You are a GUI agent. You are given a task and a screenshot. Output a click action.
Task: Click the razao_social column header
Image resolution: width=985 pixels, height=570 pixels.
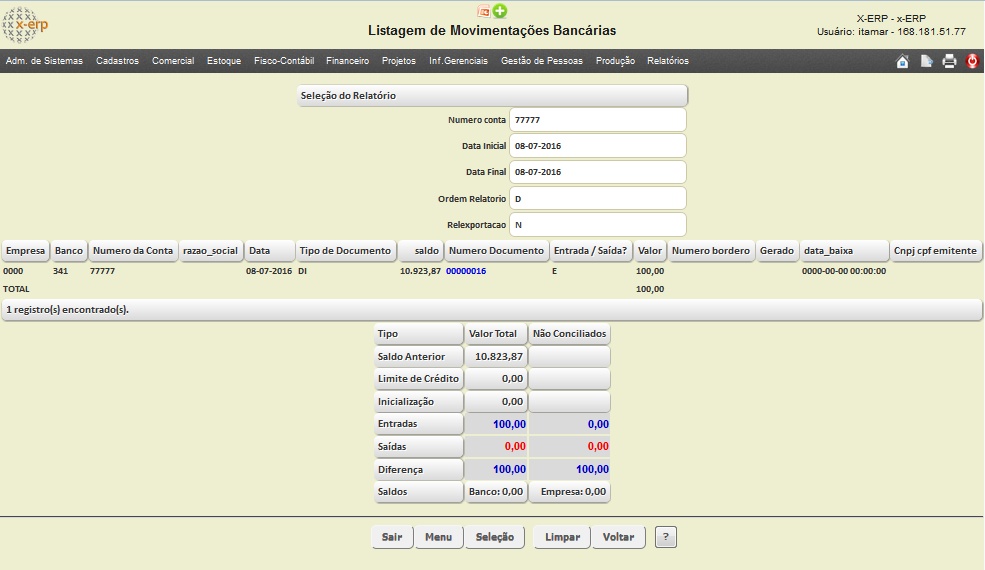(210, 251)
